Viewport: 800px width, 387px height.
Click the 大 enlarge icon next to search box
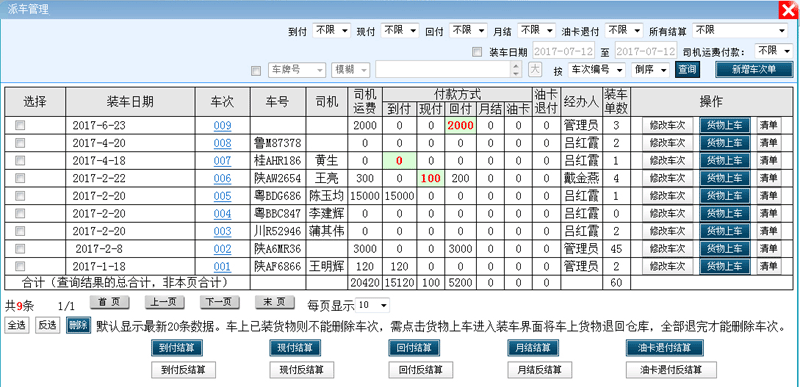[x=534, y=69]
